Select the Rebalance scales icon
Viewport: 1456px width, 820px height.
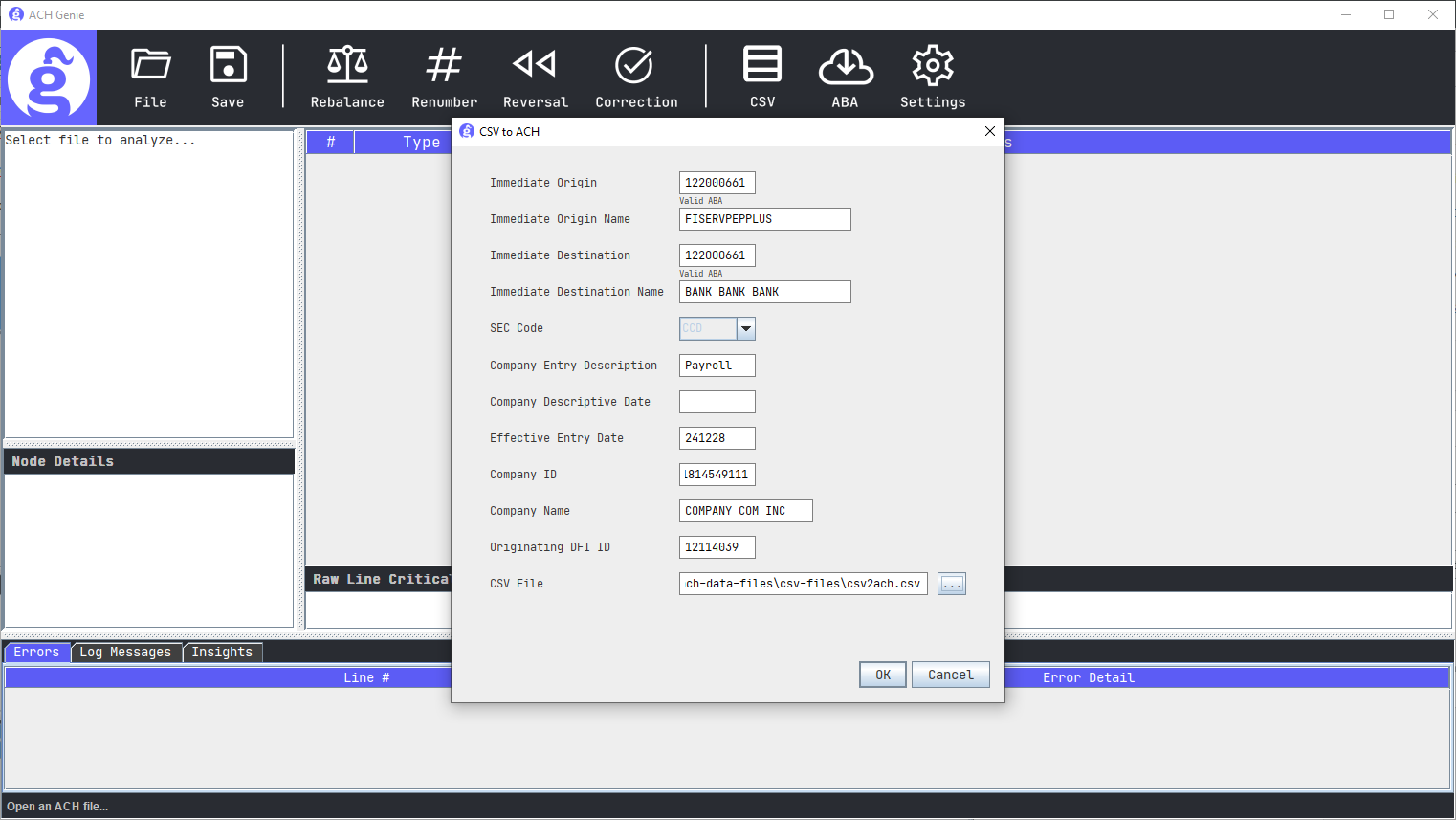pos(347,65)
